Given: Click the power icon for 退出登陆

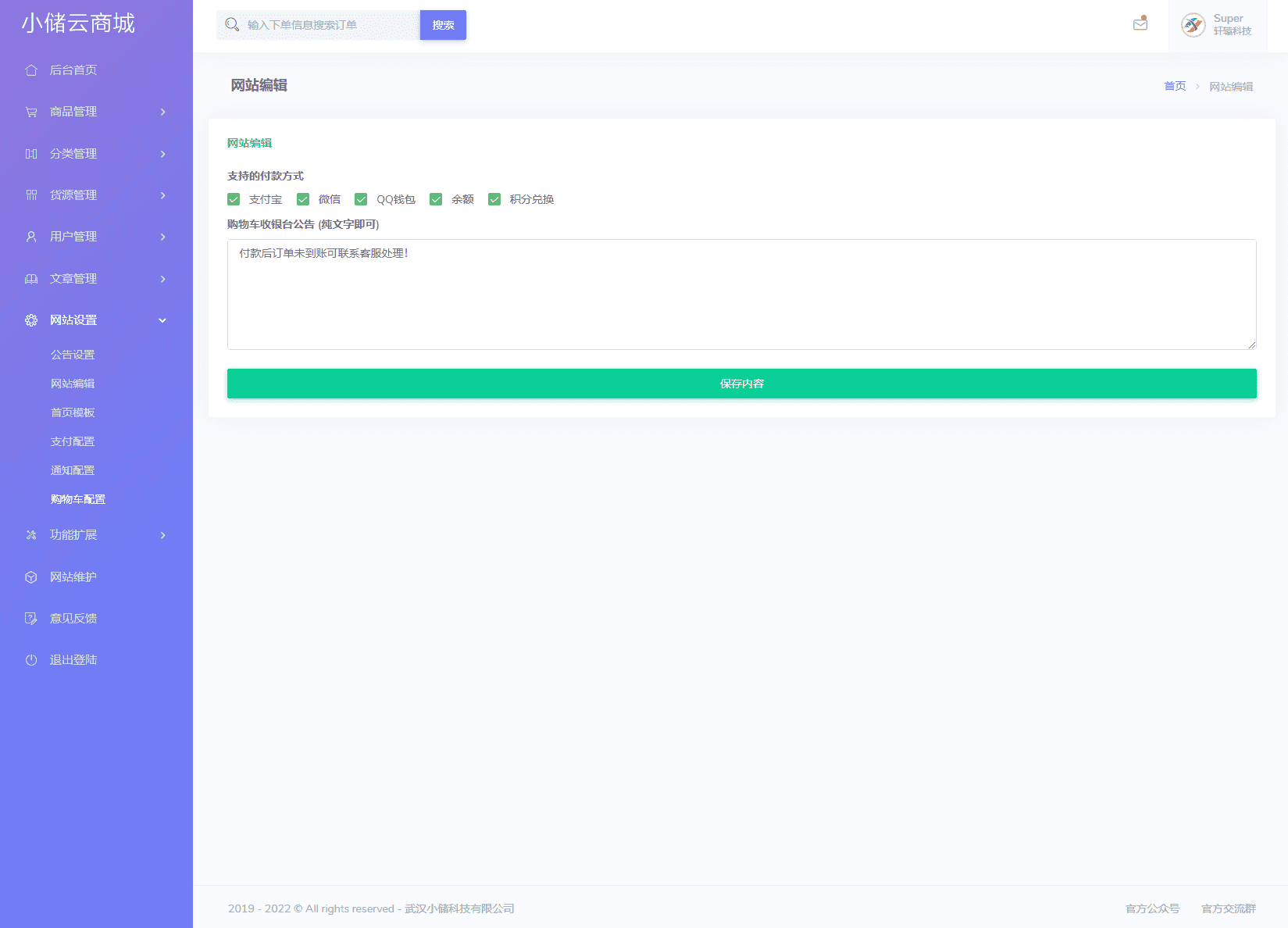Looking at the screenshot, I should coord(31,660).
